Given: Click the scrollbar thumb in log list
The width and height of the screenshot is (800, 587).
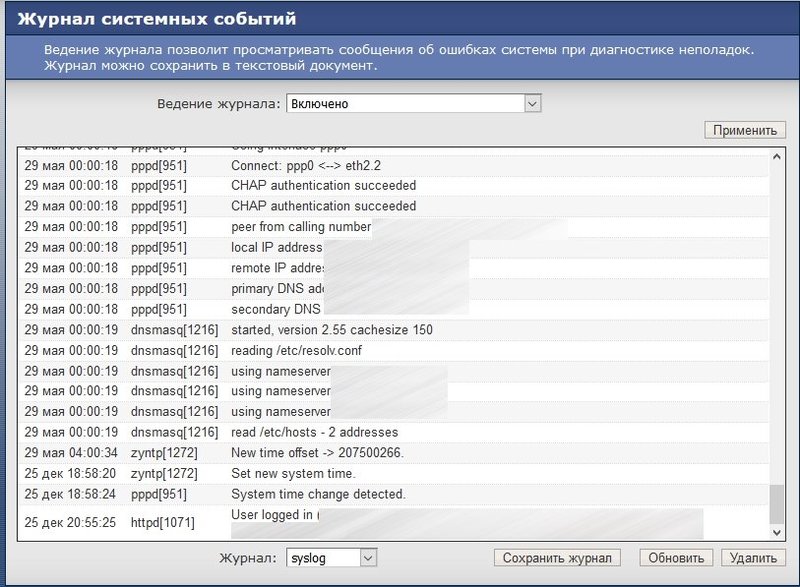Looking at the screenshot, I should [777, 504].
